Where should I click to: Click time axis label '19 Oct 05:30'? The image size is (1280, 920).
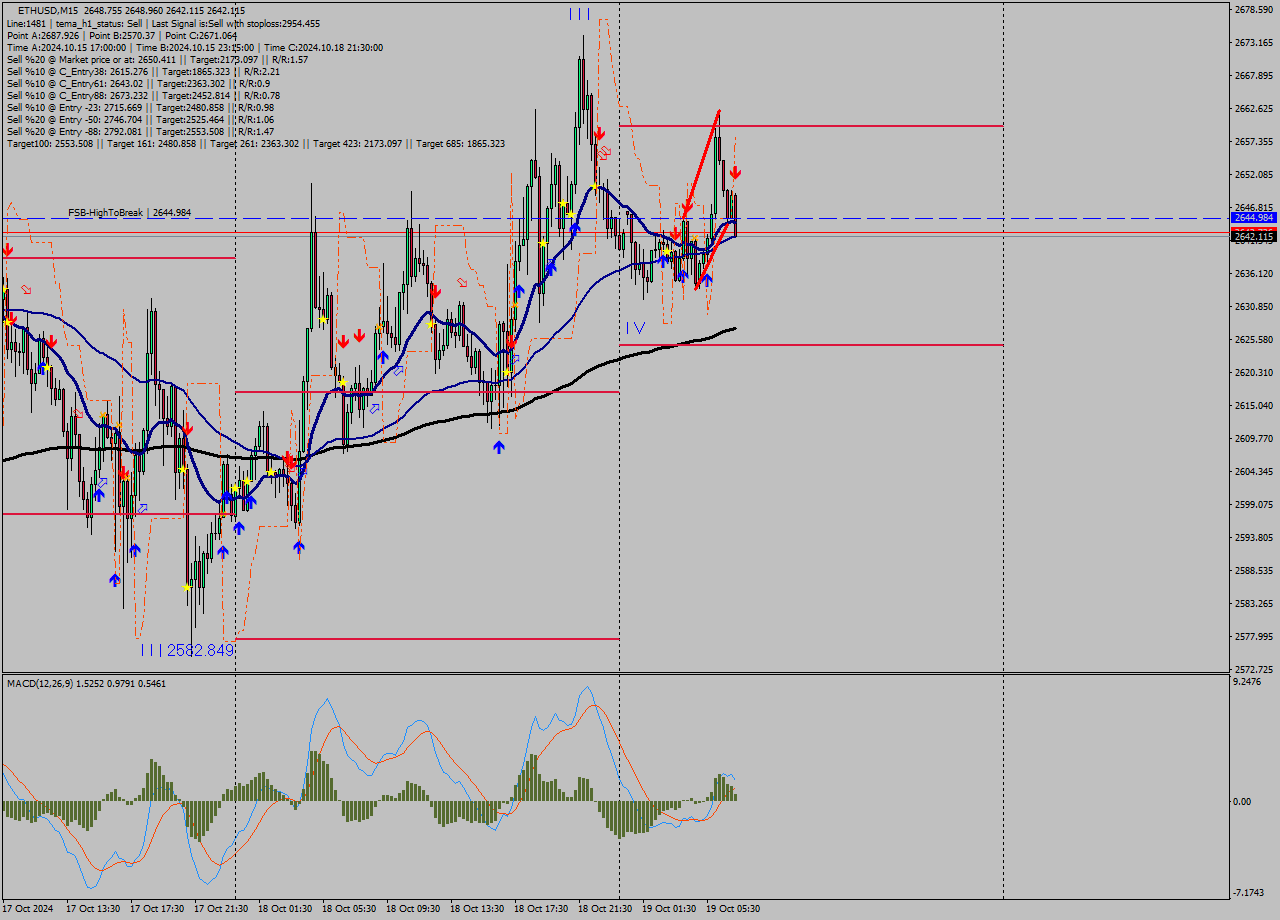pyautogui.click(x=733, y=909)
